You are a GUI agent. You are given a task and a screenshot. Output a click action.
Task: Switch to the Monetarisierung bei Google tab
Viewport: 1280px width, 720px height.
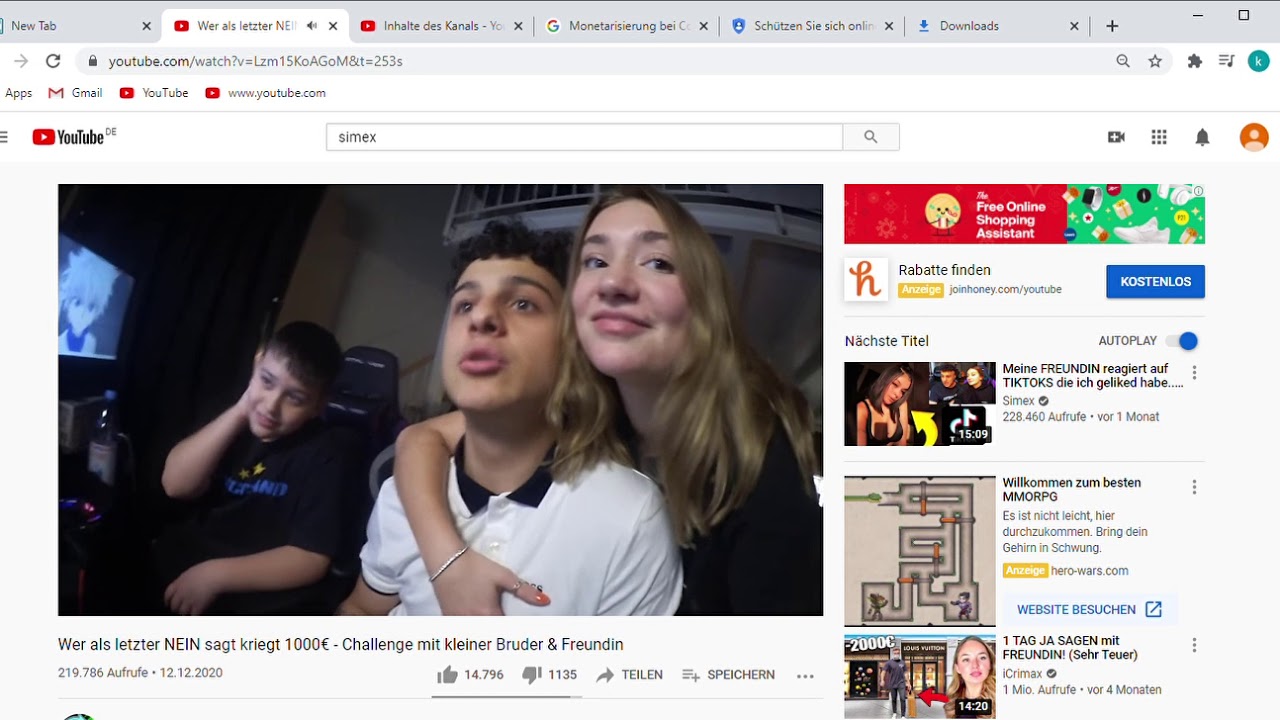pyautogui.click(x=628, y=26)
